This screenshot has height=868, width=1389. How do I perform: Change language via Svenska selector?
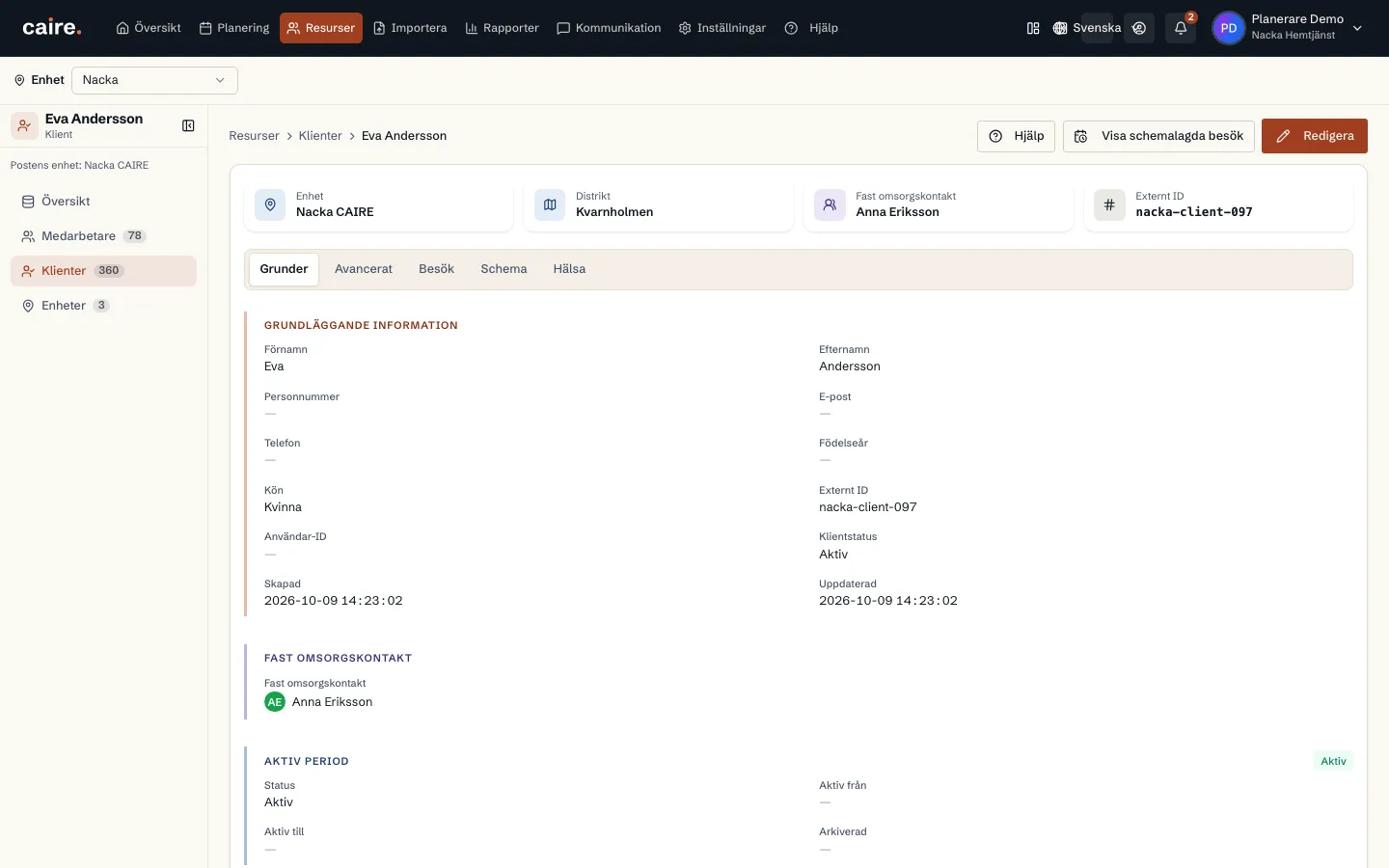click(x=1087, y=28)
